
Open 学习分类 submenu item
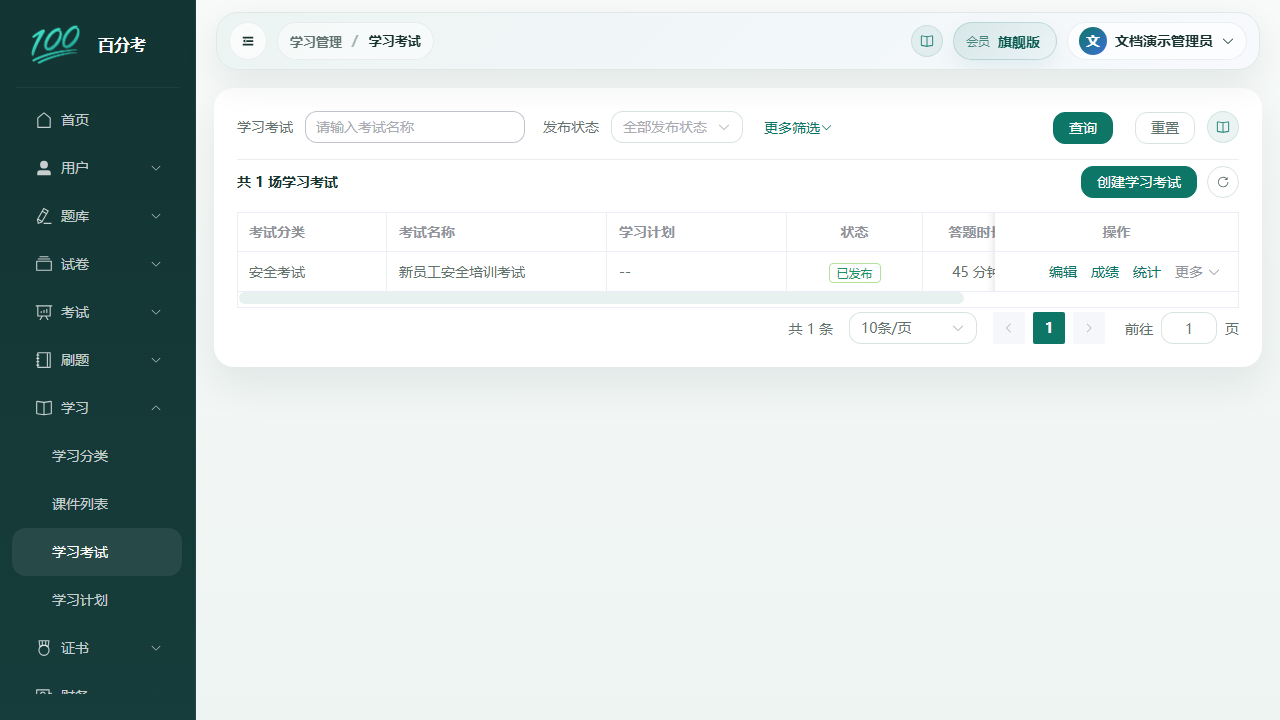pyautogui.click(x=97, y=456)
